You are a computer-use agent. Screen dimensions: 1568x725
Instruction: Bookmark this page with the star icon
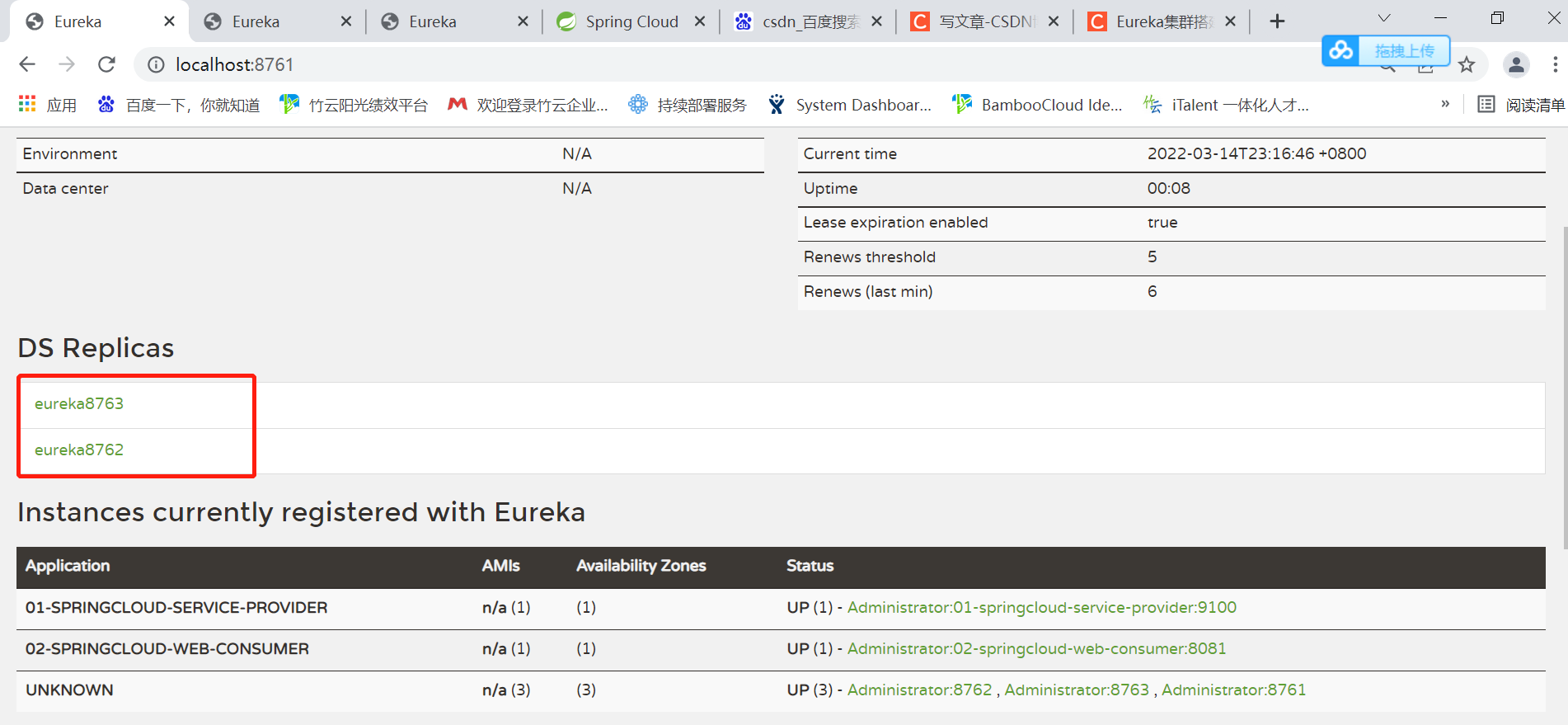1467,64
